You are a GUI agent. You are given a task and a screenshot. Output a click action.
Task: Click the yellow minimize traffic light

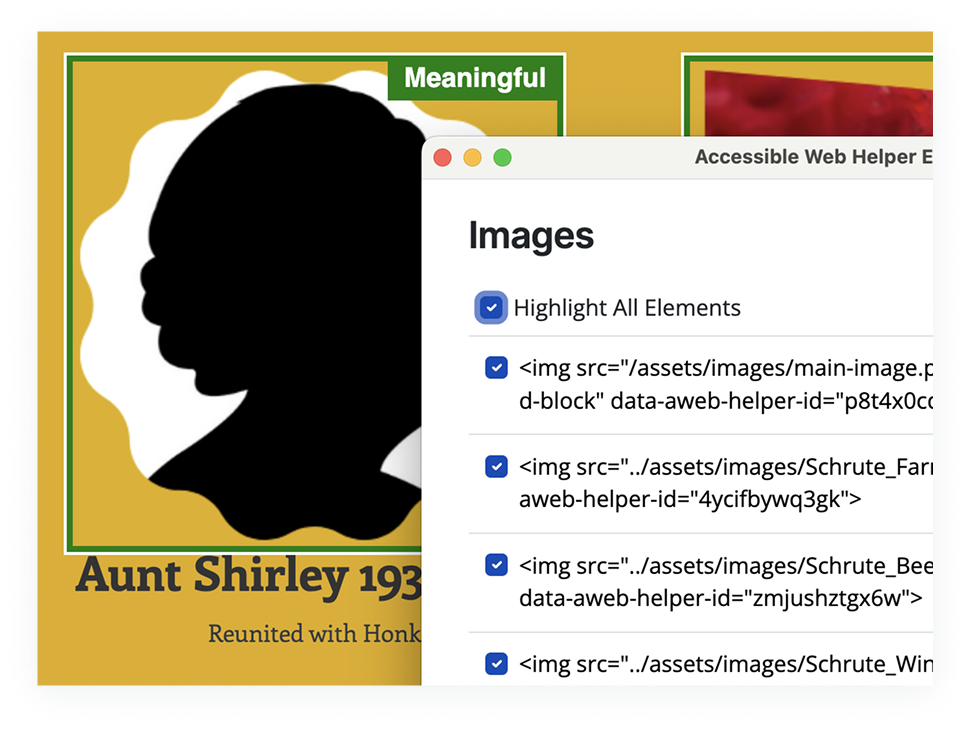click(471, 157)
